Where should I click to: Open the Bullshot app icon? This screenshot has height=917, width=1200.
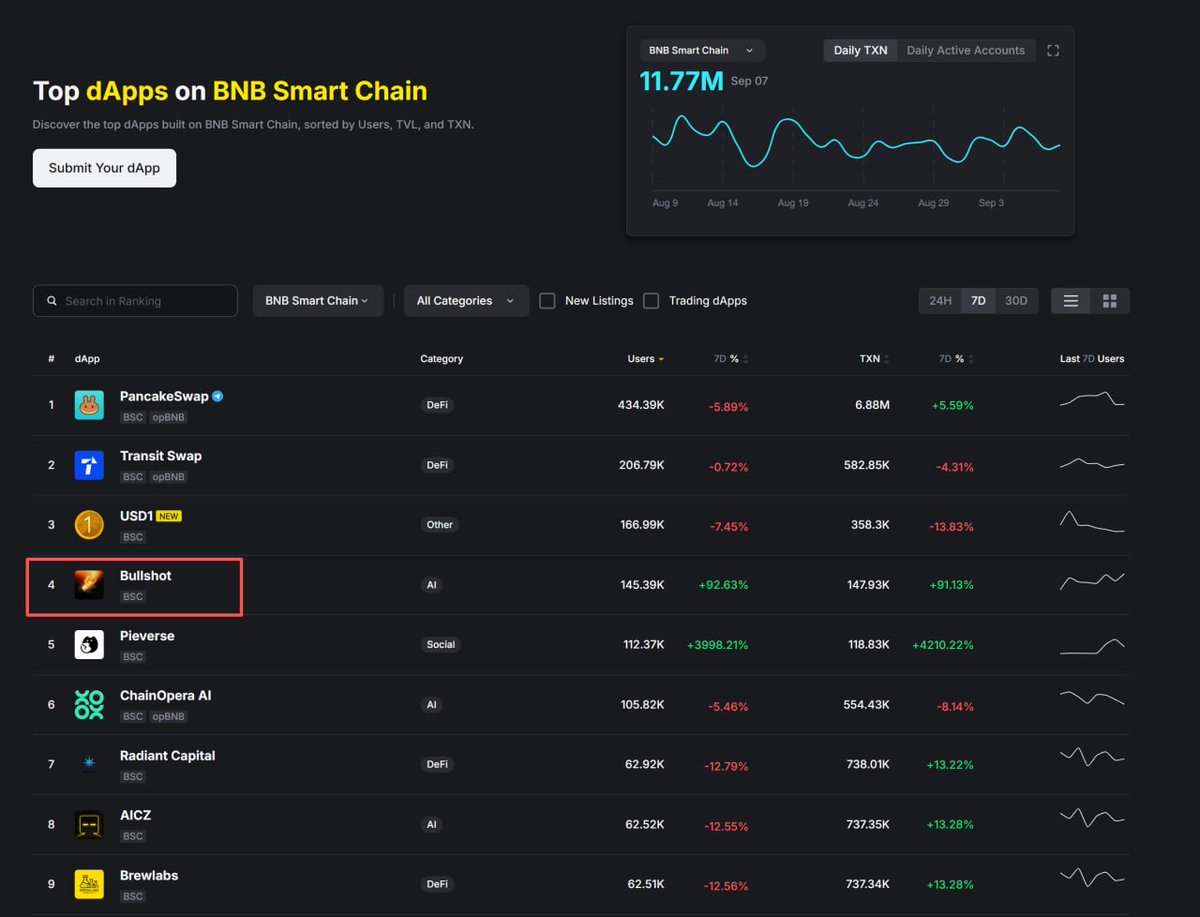89,585
